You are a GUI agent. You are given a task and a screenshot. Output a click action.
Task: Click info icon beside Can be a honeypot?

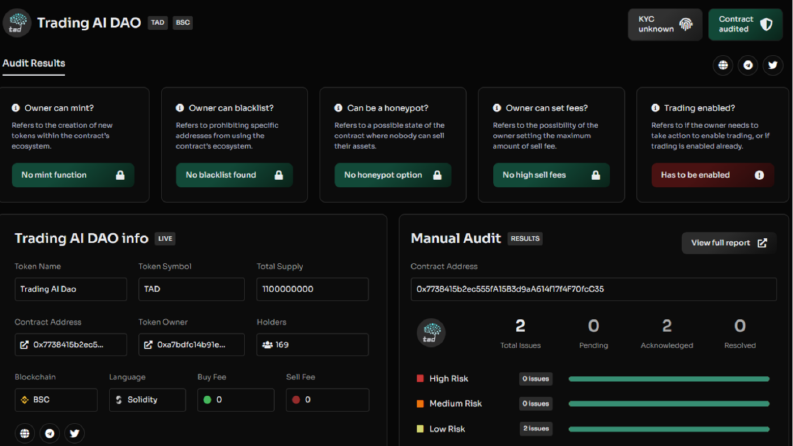(x=338, y=108)
